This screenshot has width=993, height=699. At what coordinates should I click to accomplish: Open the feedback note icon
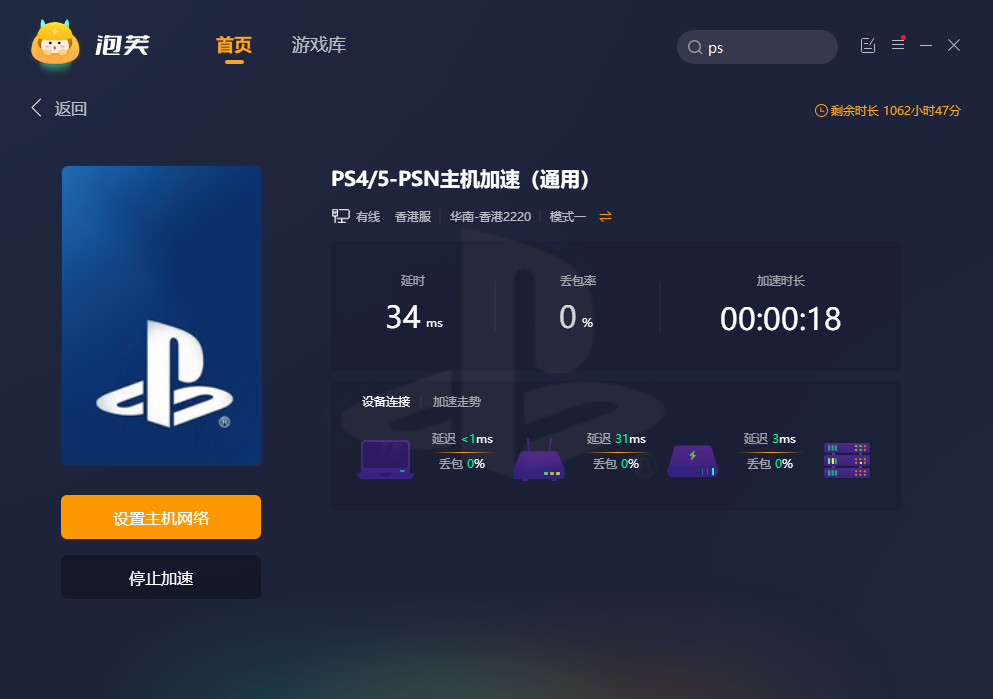coord(868,45)
